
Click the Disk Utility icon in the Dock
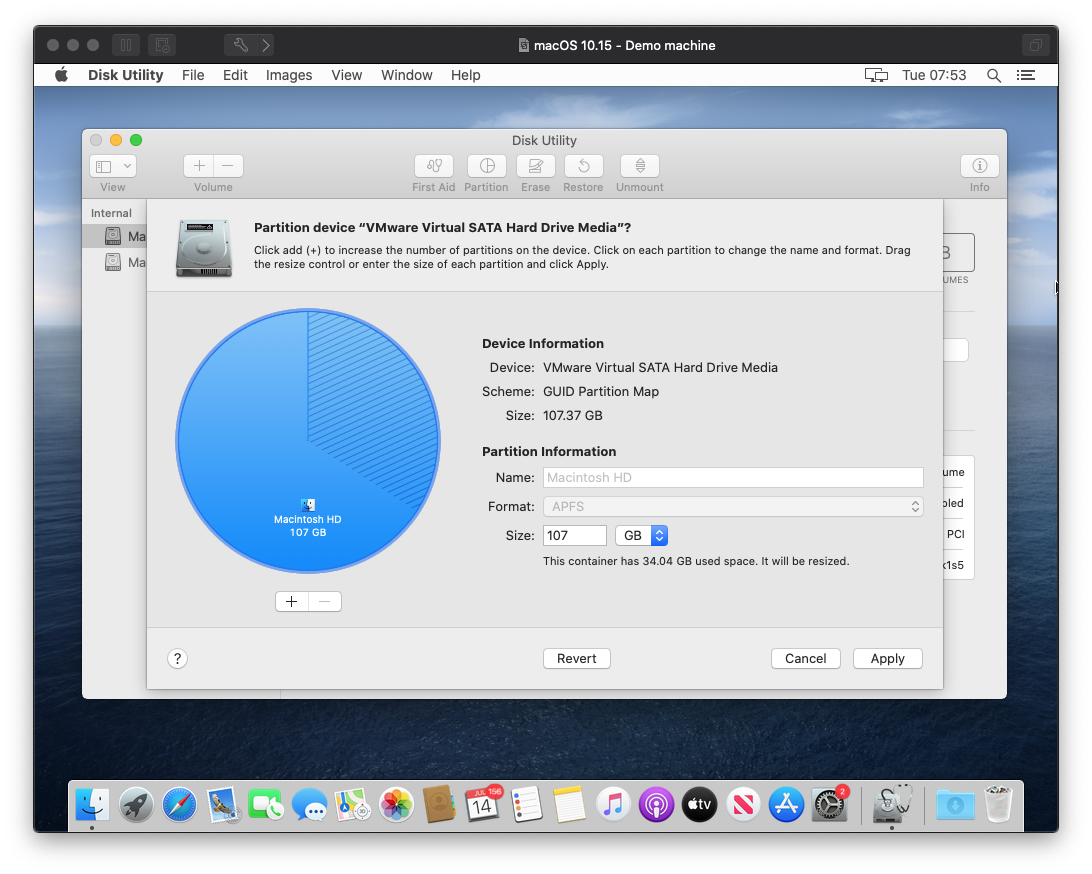point(892,805)
